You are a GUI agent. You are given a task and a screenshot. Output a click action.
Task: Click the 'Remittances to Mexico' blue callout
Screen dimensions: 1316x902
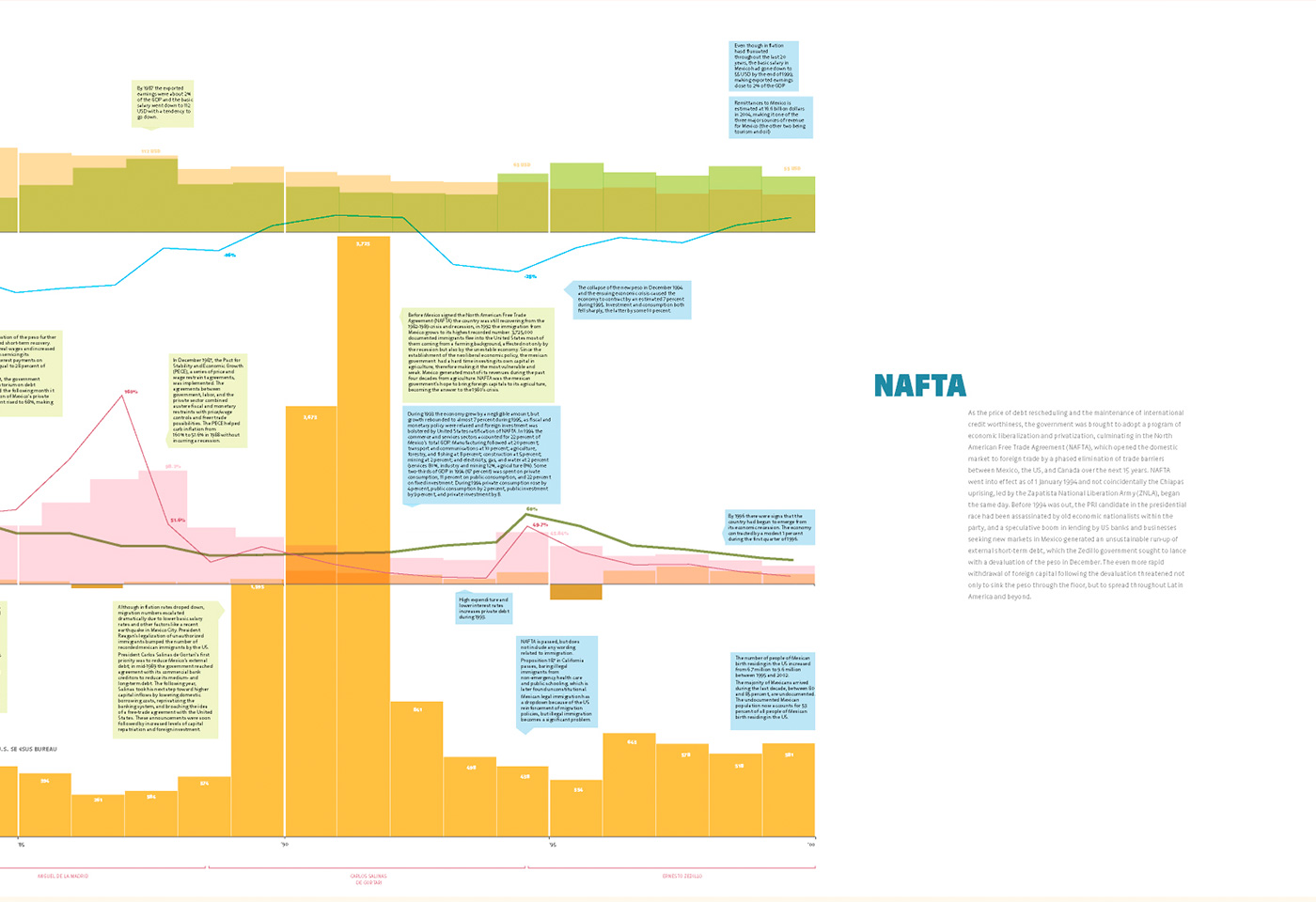tap(770, 117)
